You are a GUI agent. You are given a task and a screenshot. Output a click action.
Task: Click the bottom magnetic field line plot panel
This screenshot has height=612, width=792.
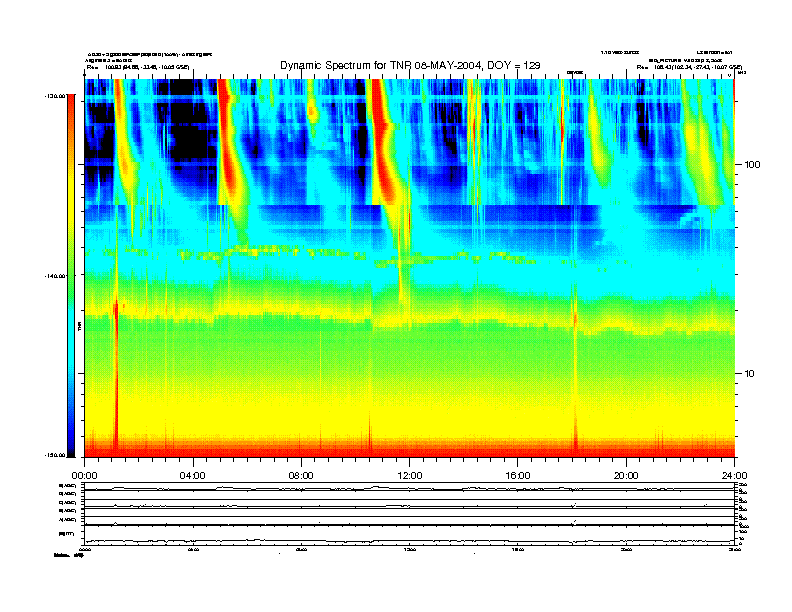[409, 535]
